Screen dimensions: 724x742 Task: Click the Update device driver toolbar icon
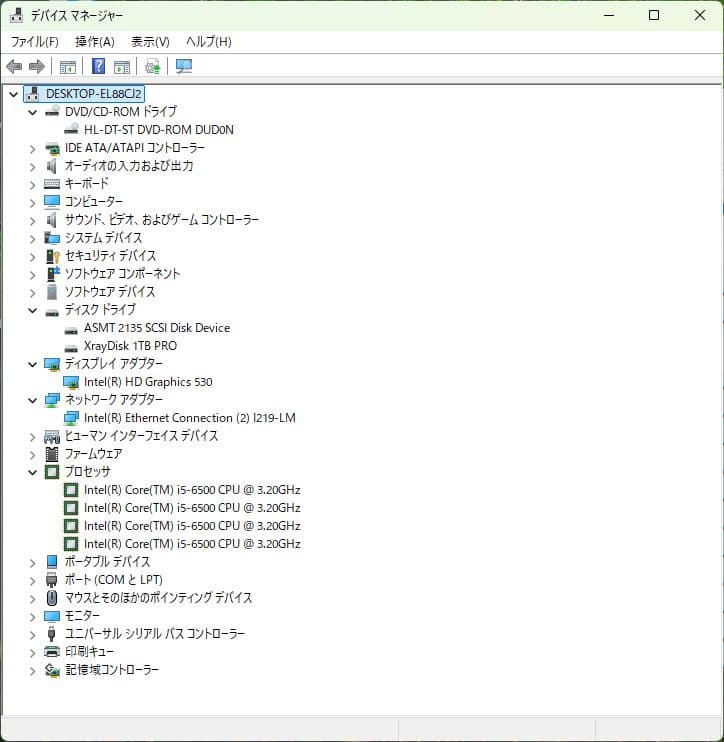[x=152, y=66]
